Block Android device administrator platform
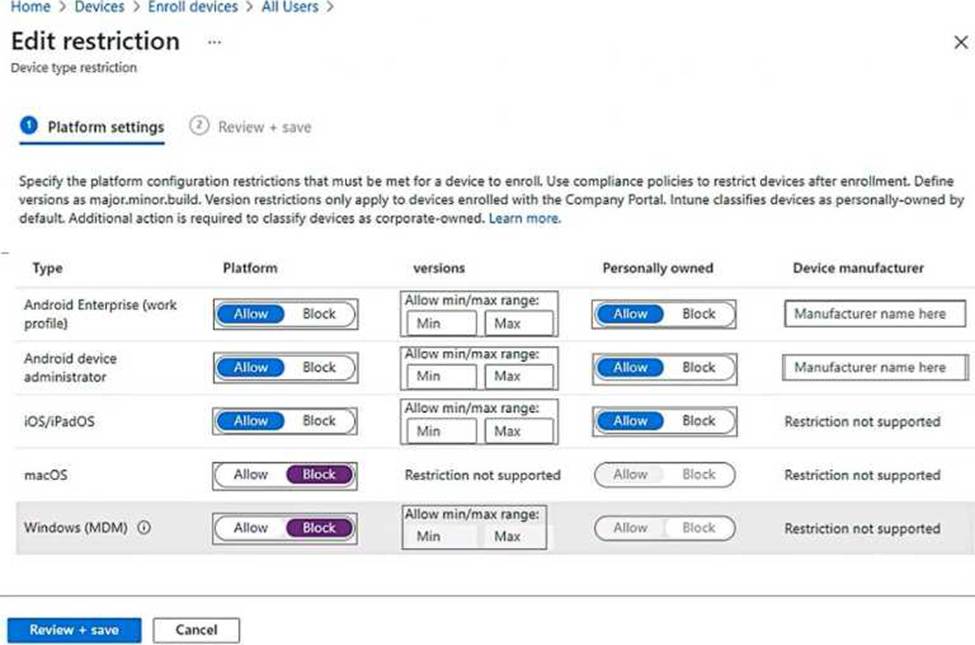This screenshot has height=645, width=975. pyautogui.click(x=319, y=368)
